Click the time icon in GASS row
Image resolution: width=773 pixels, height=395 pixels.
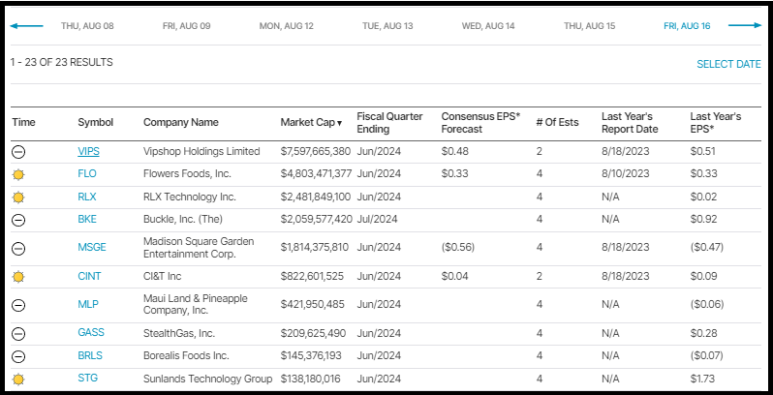click(18, 334)
